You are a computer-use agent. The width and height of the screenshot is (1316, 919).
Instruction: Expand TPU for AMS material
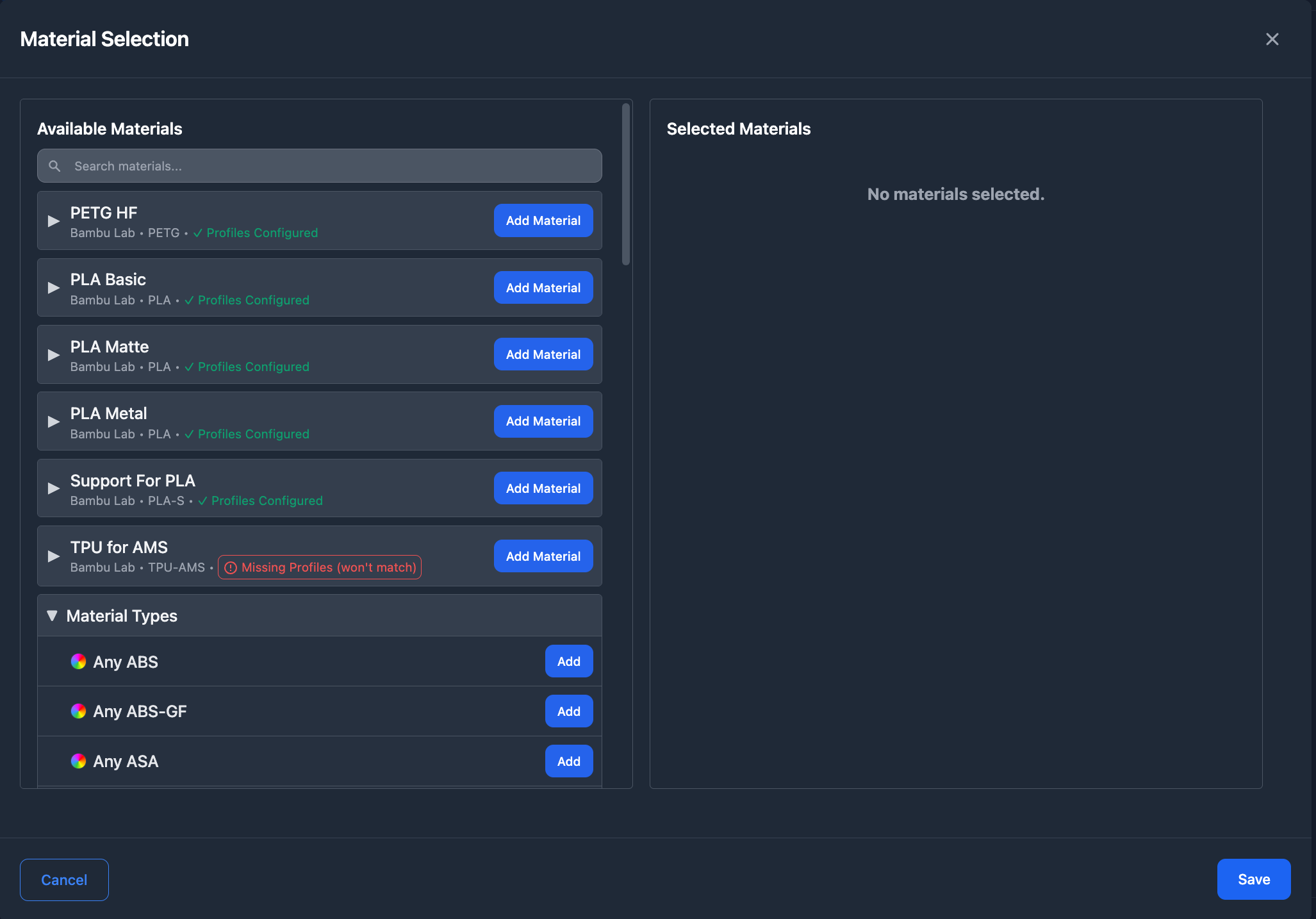click(54, 556)
